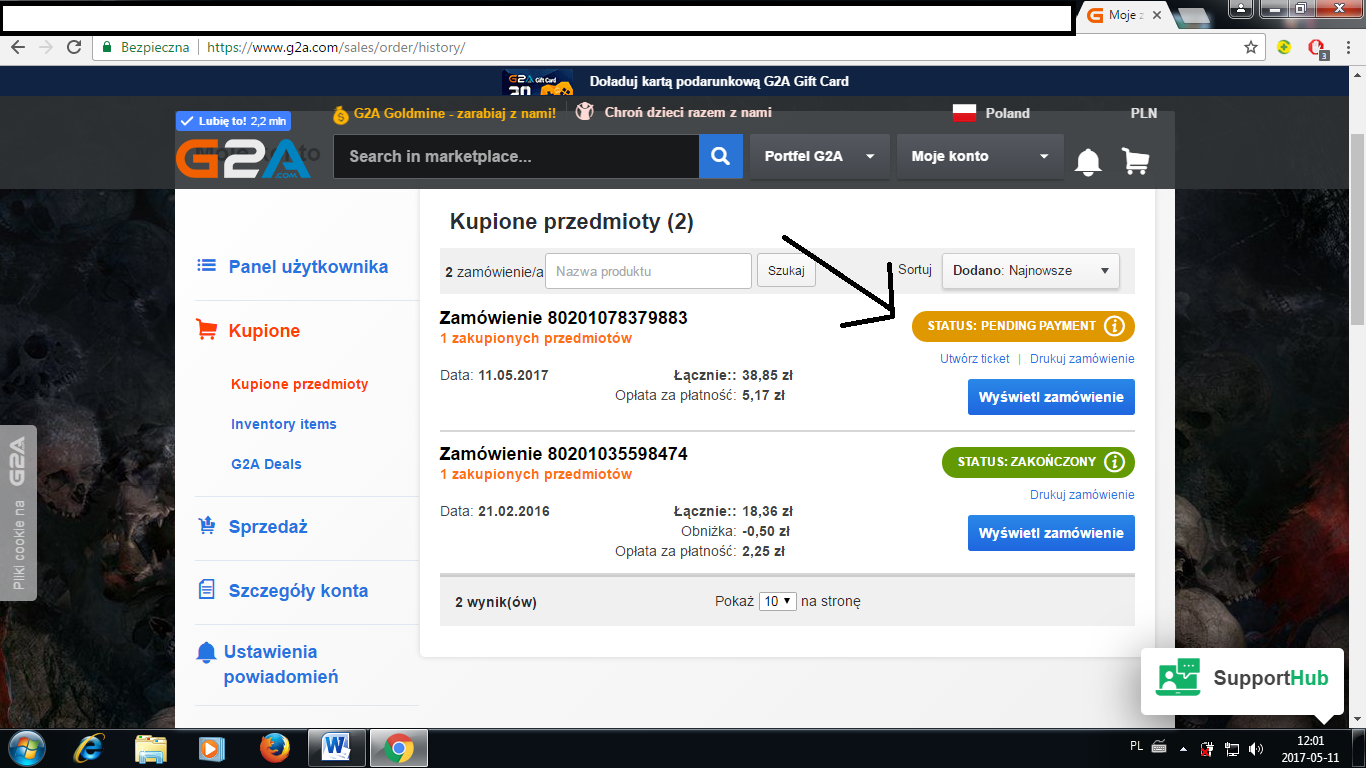Screen dimensions: 1366x768
Task: Click Status: Pending Payment badge
Action: click(x=1023, y=326)
